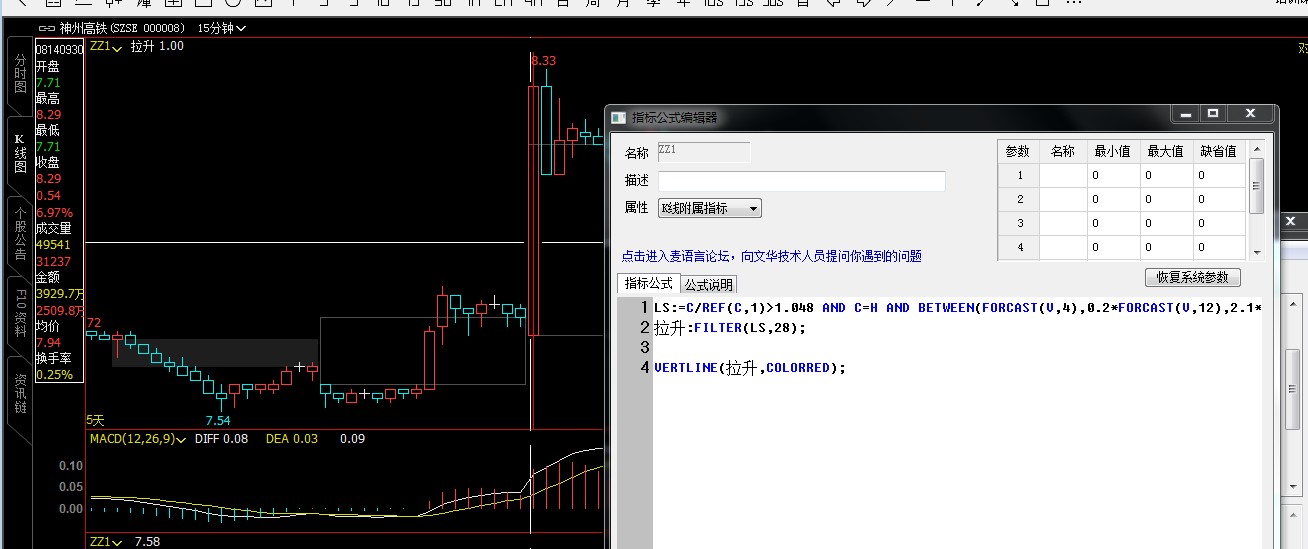Open the F10资料 side tab
Screen dimensions: 1308x549
20,313
